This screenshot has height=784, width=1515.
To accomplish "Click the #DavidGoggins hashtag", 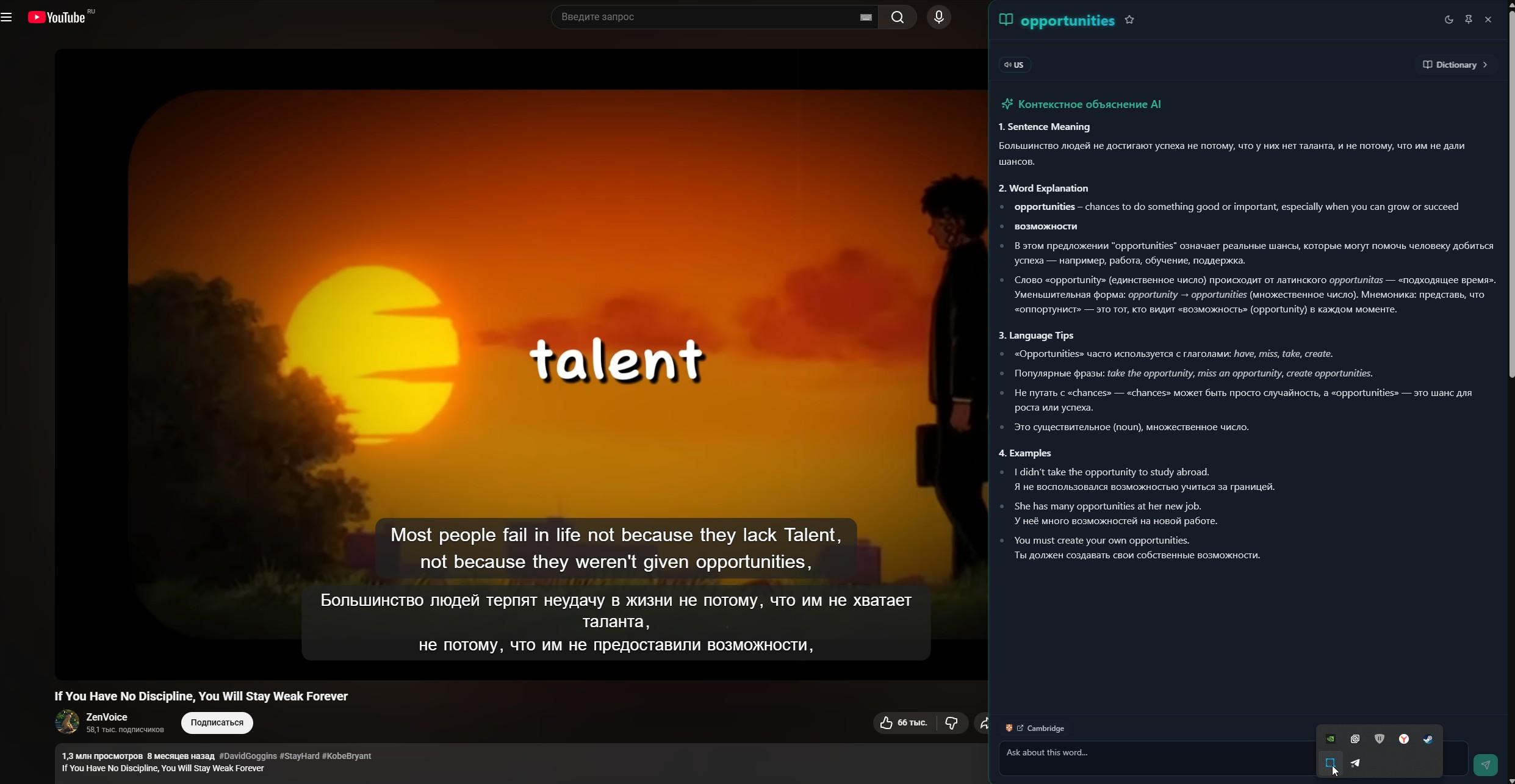I will click(248, 756).
